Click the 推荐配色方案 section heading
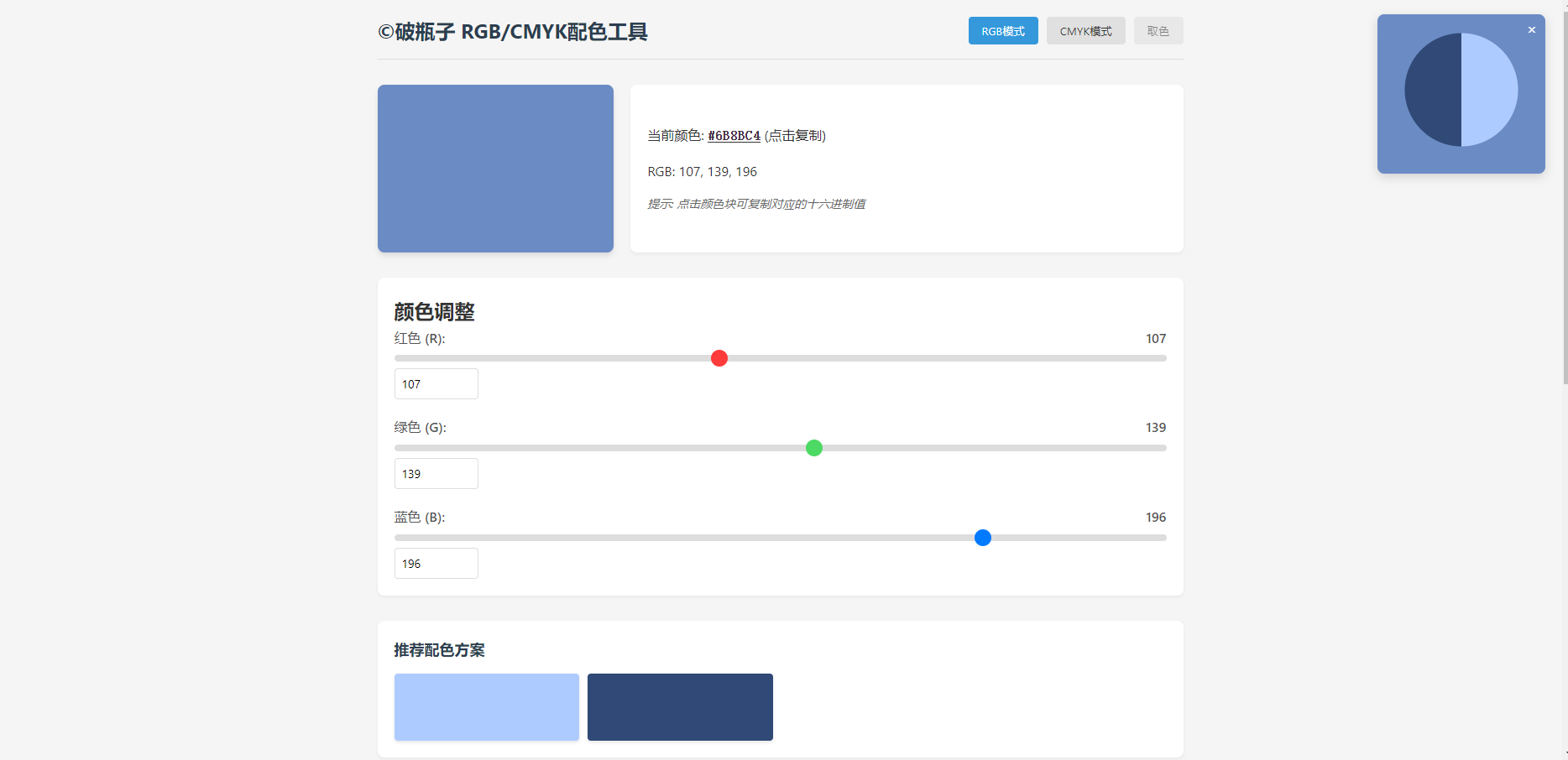 pos(439,650)
